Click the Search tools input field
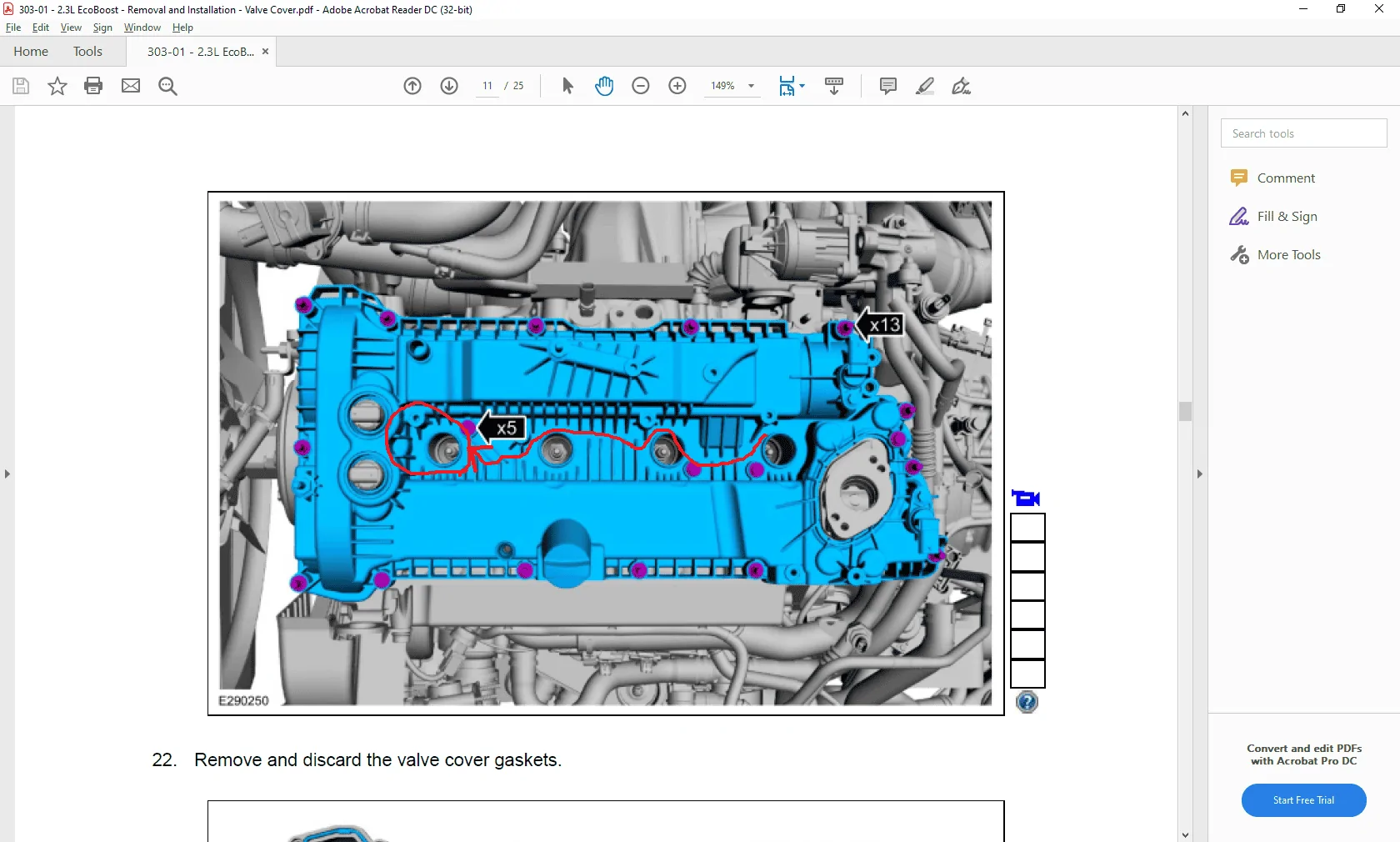Viewport: 1400px width, 842px height. coord(1304,133)
